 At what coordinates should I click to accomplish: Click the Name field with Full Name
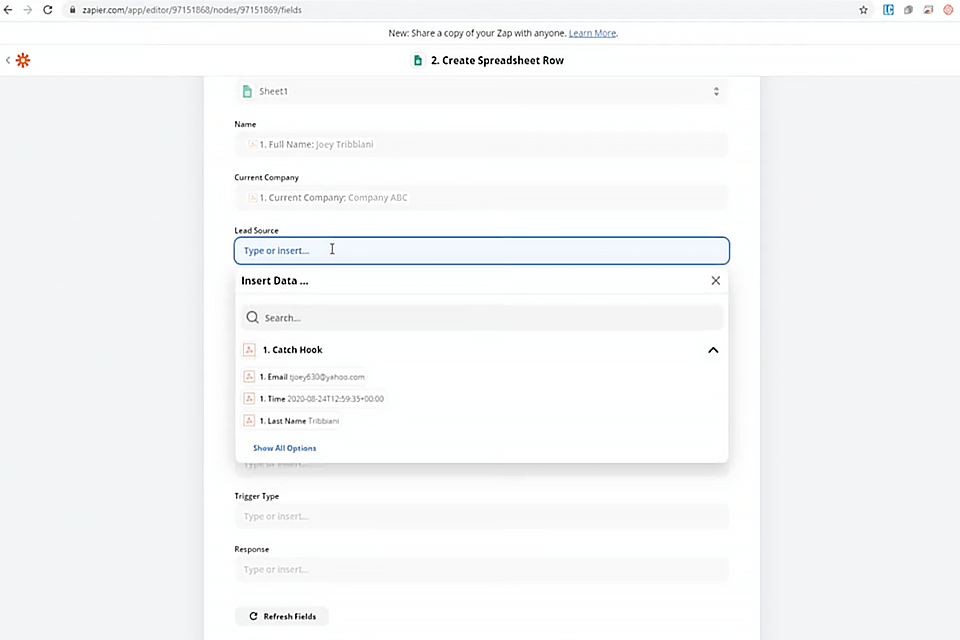(482, 145)
